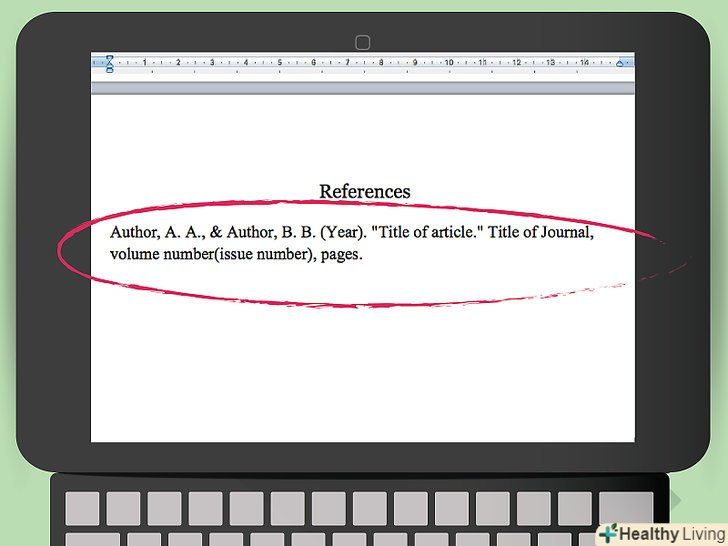Click the ruler at the 7 mark

click(x=347, y=63)
